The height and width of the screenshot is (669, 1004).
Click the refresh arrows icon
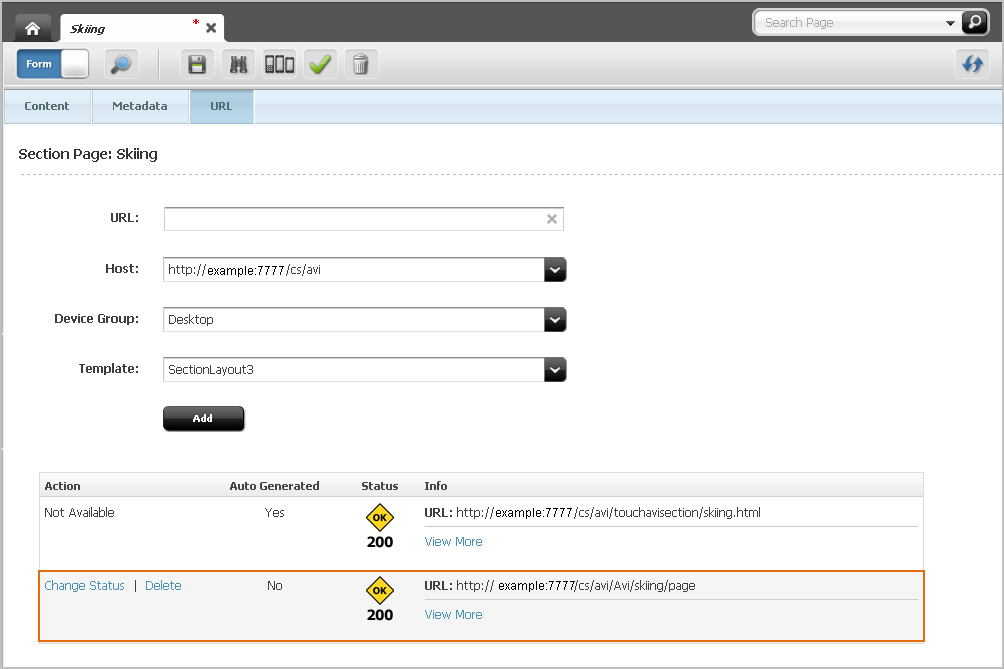[972, 64]
